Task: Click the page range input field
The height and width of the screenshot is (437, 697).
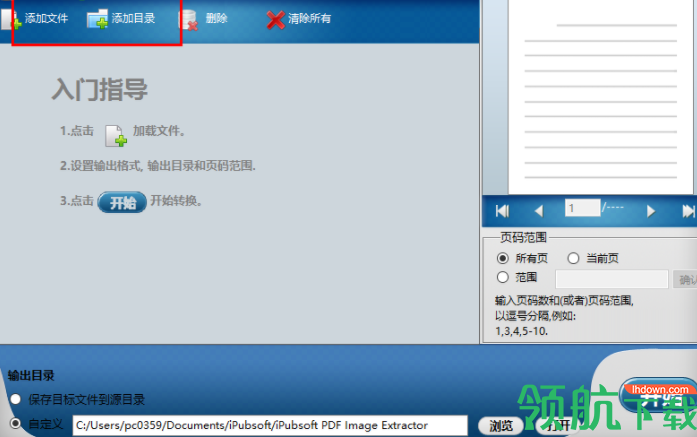Action: (x=612, y=279)
